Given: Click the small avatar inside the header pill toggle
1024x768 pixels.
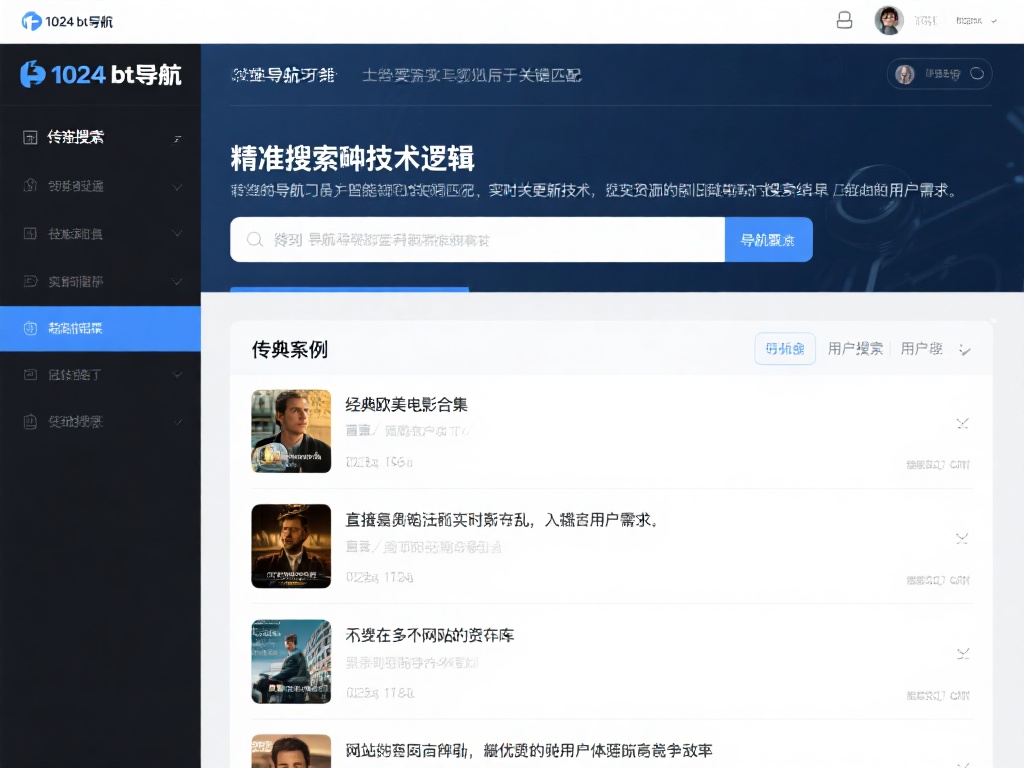Looking at the screenshot, I should 905,74.
